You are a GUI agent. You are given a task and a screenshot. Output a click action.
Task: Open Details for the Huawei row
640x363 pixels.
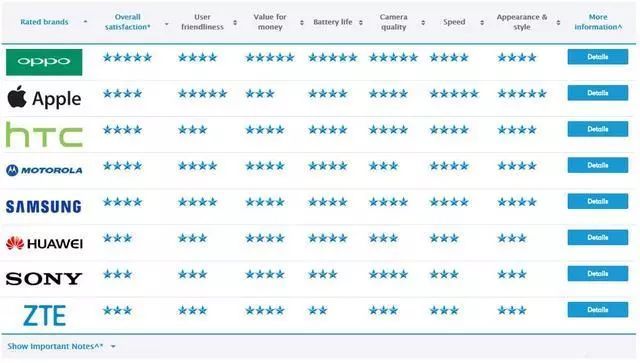(x=598, y=237)
